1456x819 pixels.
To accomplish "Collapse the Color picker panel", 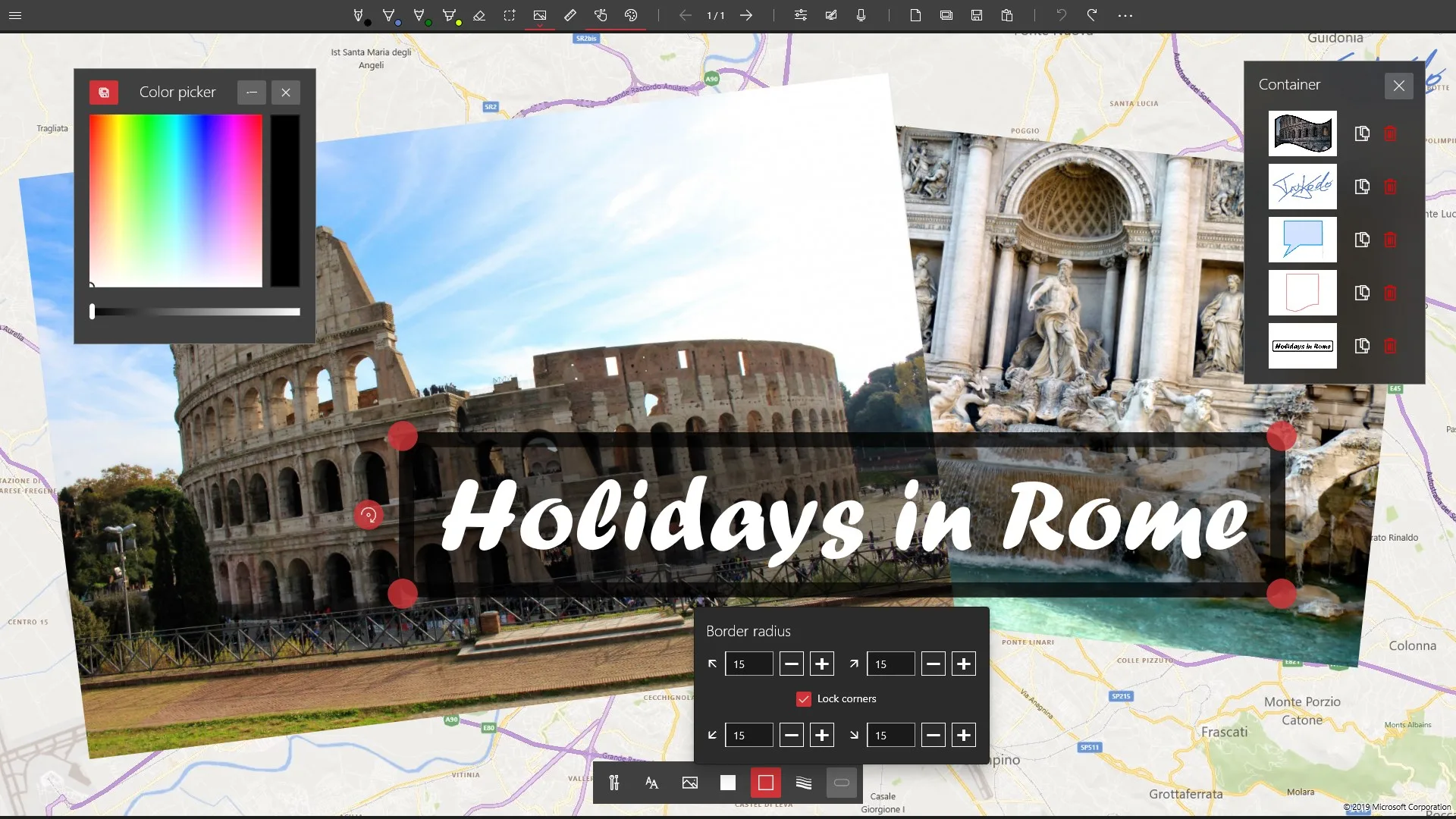I will pyautogui.click(x=252, y=93).
